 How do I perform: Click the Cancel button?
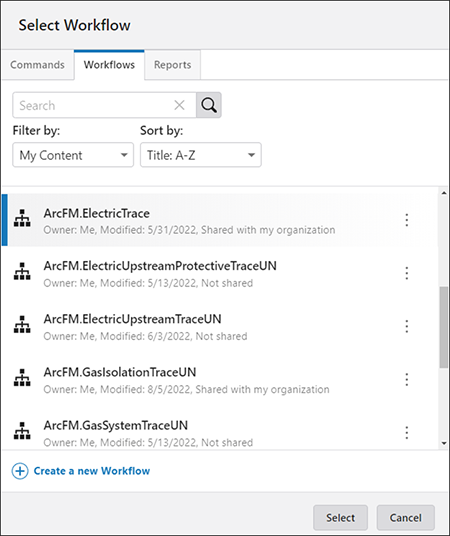(406, 518)
